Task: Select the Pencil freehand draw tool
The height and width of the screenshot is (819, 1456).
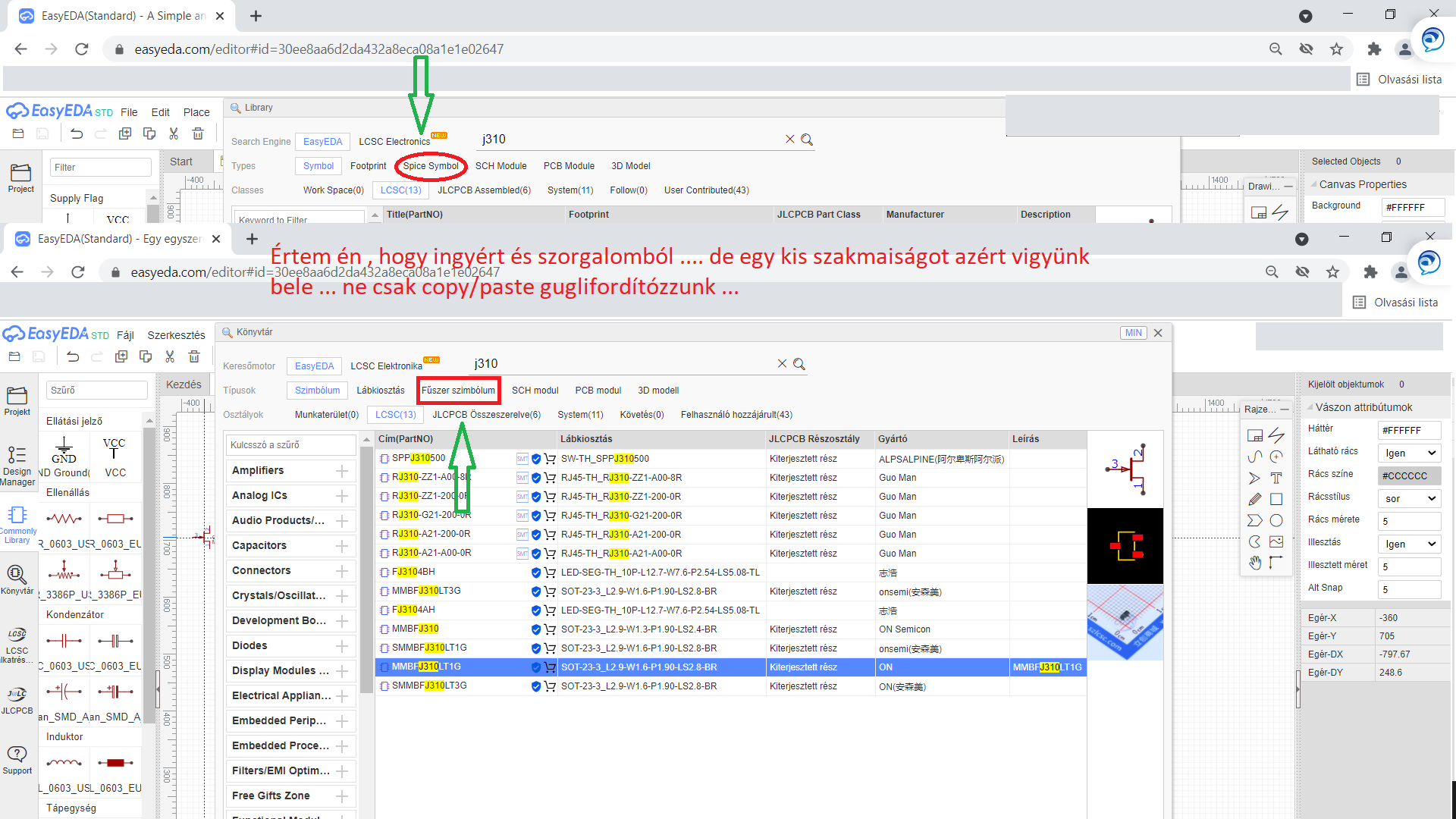Action: 1255,499
